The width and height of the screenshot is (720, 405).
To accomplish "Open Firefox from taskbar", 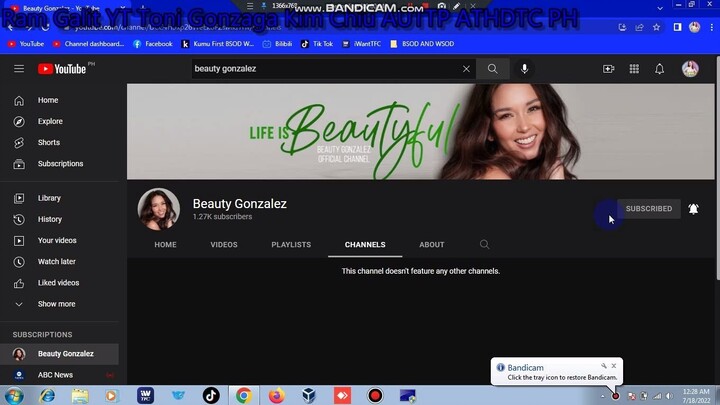I will 276,395.
